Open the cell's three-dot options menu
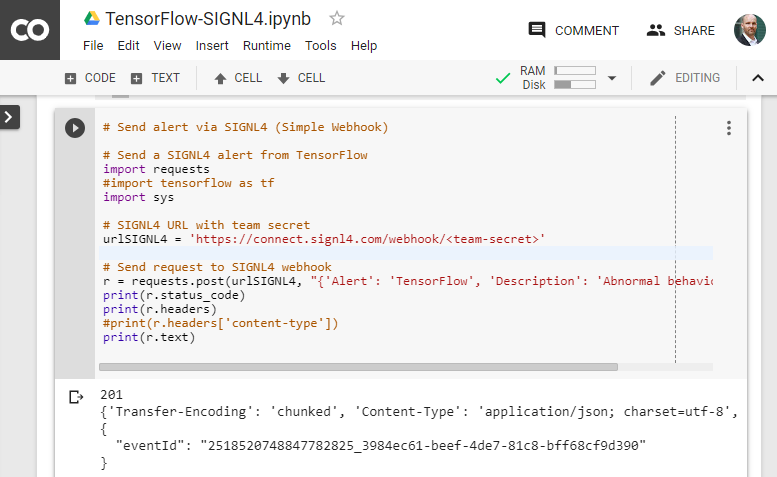Viewport: 777px width, 477px height. (728, 128)
